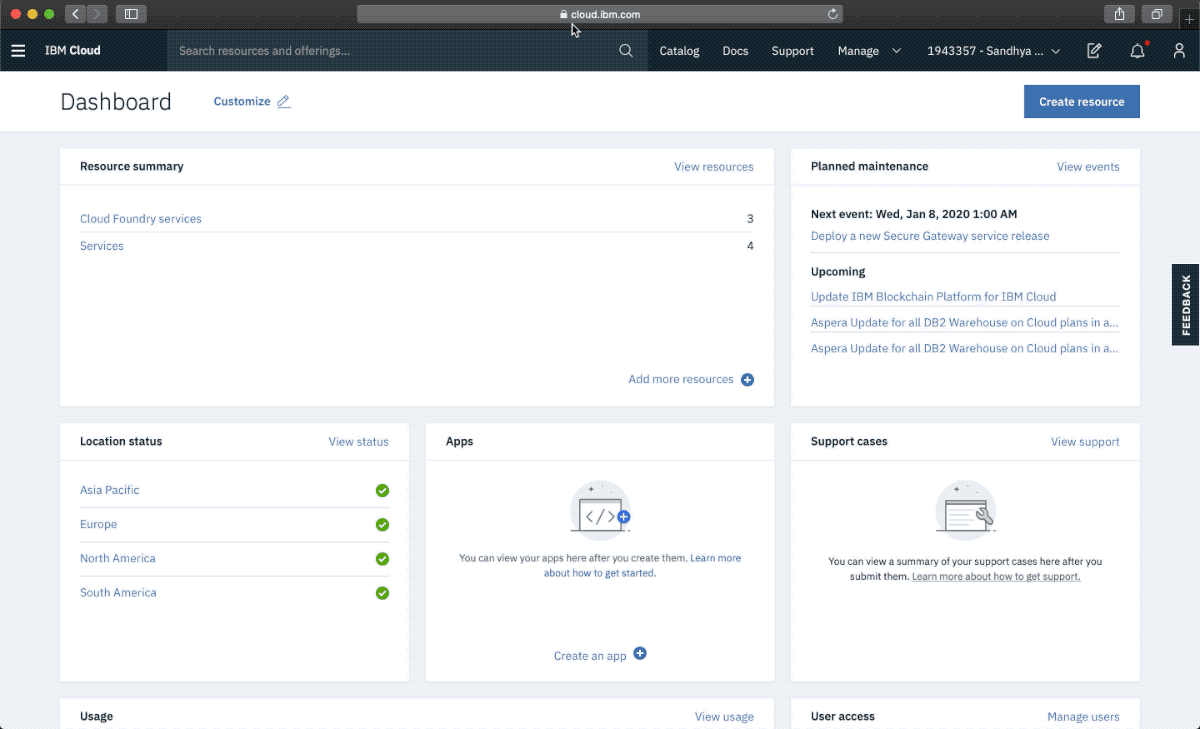Click the search magnifier icon
The image size is (1200, 729).
point(626,51)
